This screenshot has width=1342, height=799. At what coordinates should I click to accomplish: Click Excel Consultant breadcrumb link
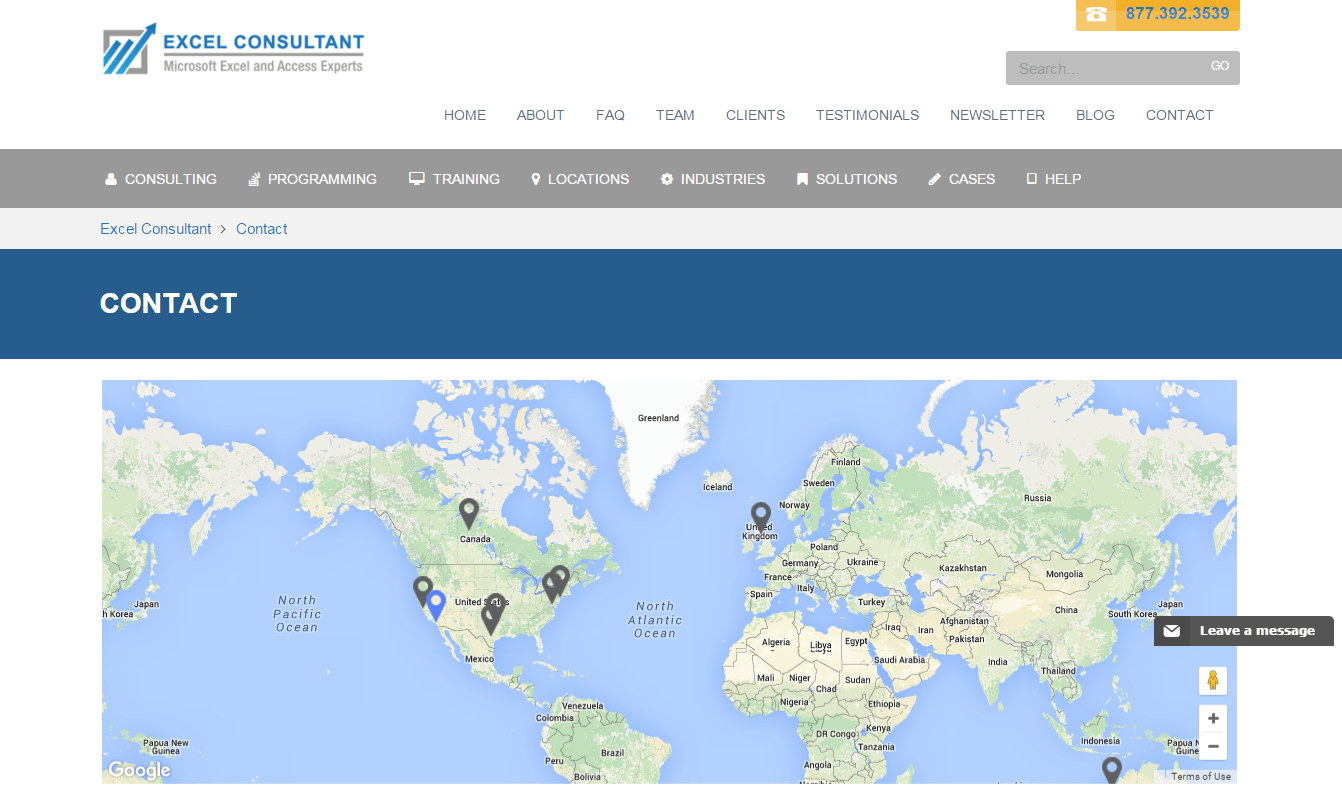coord(156,229)
